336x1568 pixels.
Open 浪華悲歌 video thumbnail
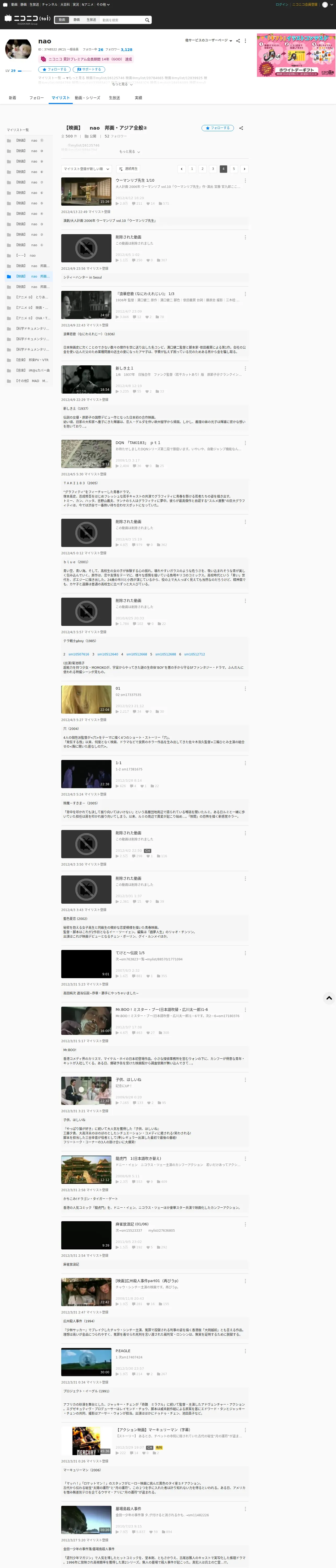click(86, 304)
